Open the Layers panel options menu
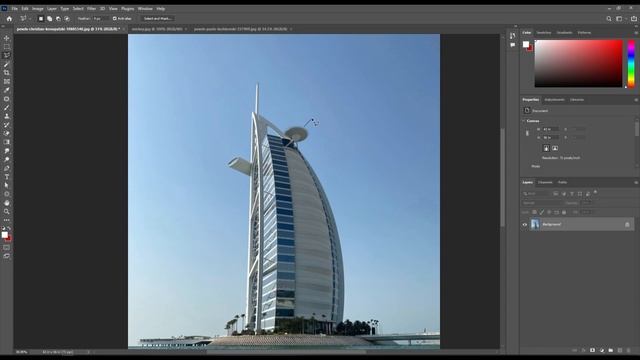Screen dimensions: 640x360 pyautogui.click(x=636, y=182)
